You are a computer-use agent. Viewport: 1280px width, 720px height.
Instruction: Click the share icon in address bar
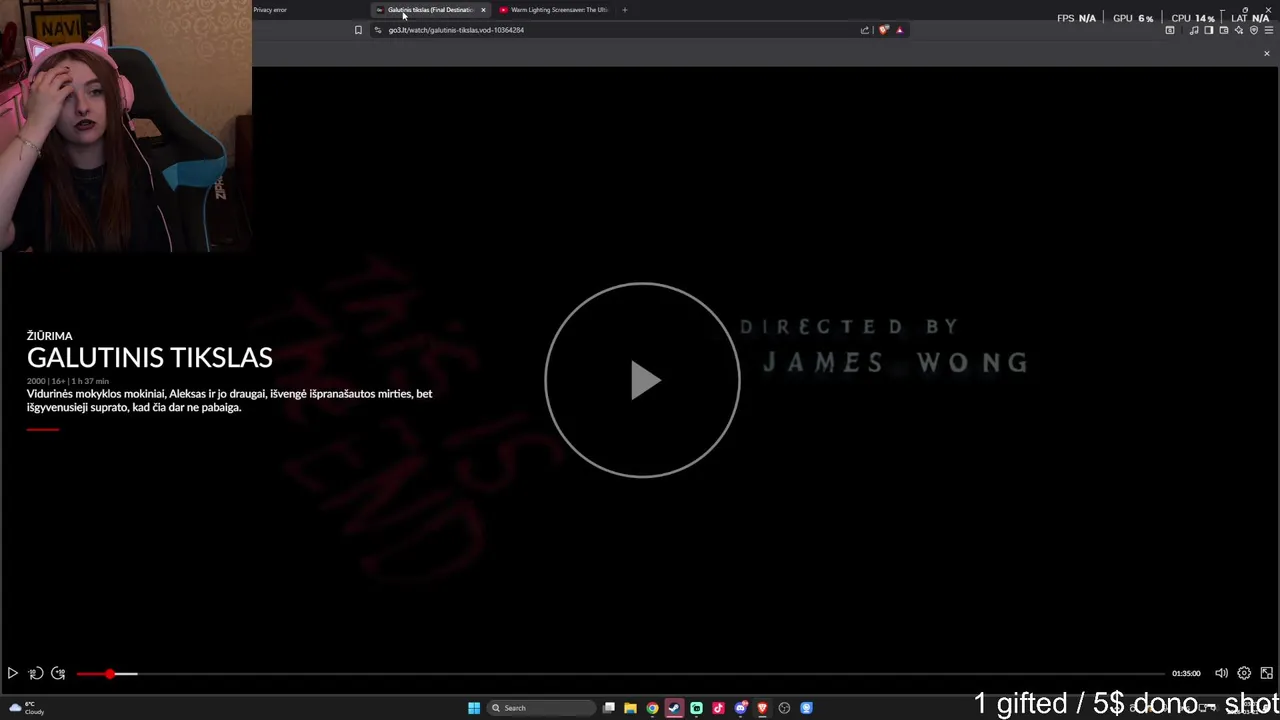(x=865, y=30)
